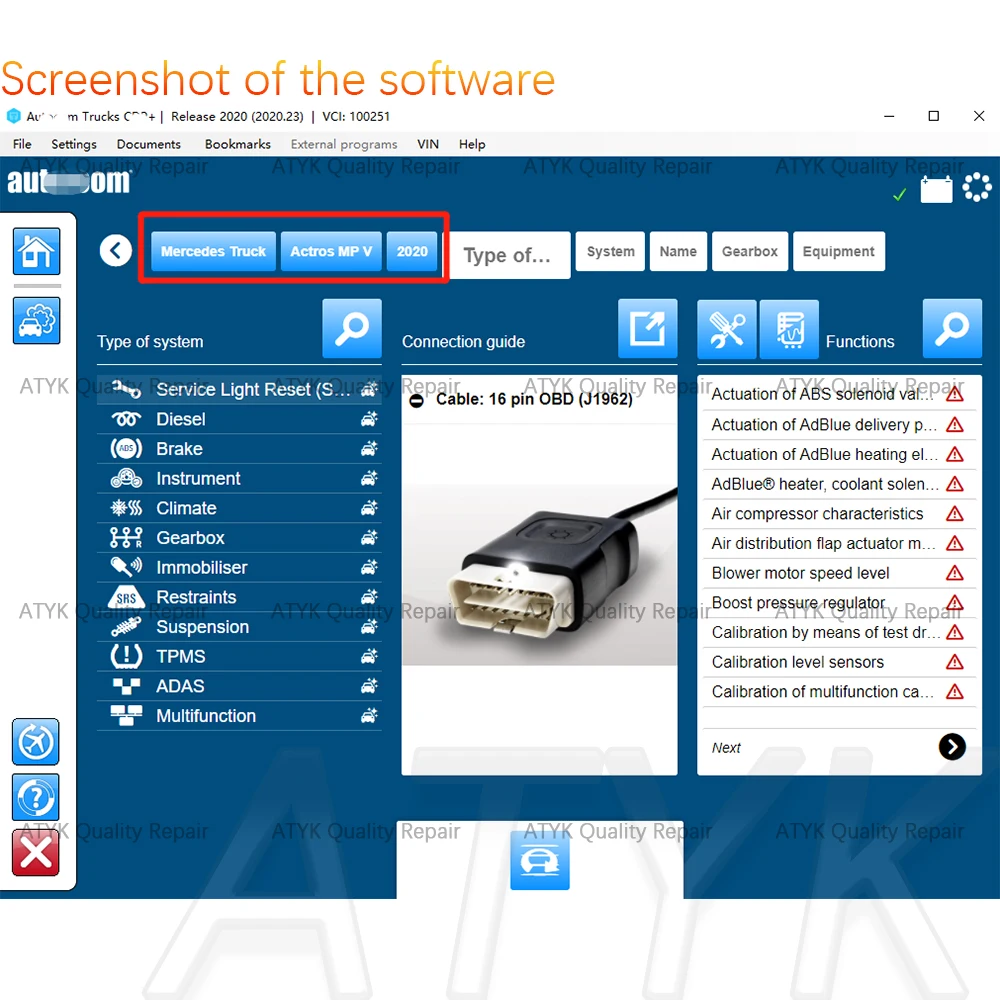
Task: Click the ABS icon beside Brake
Action: 126,448
